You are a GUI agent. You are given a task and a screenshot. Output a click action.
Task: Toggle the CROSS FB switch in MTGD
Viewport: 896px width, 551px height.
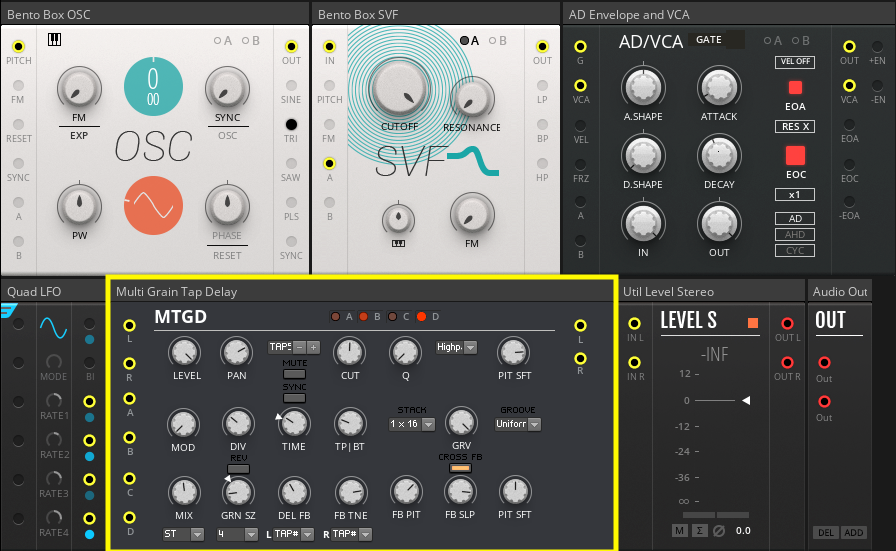(x=460, y=468)
